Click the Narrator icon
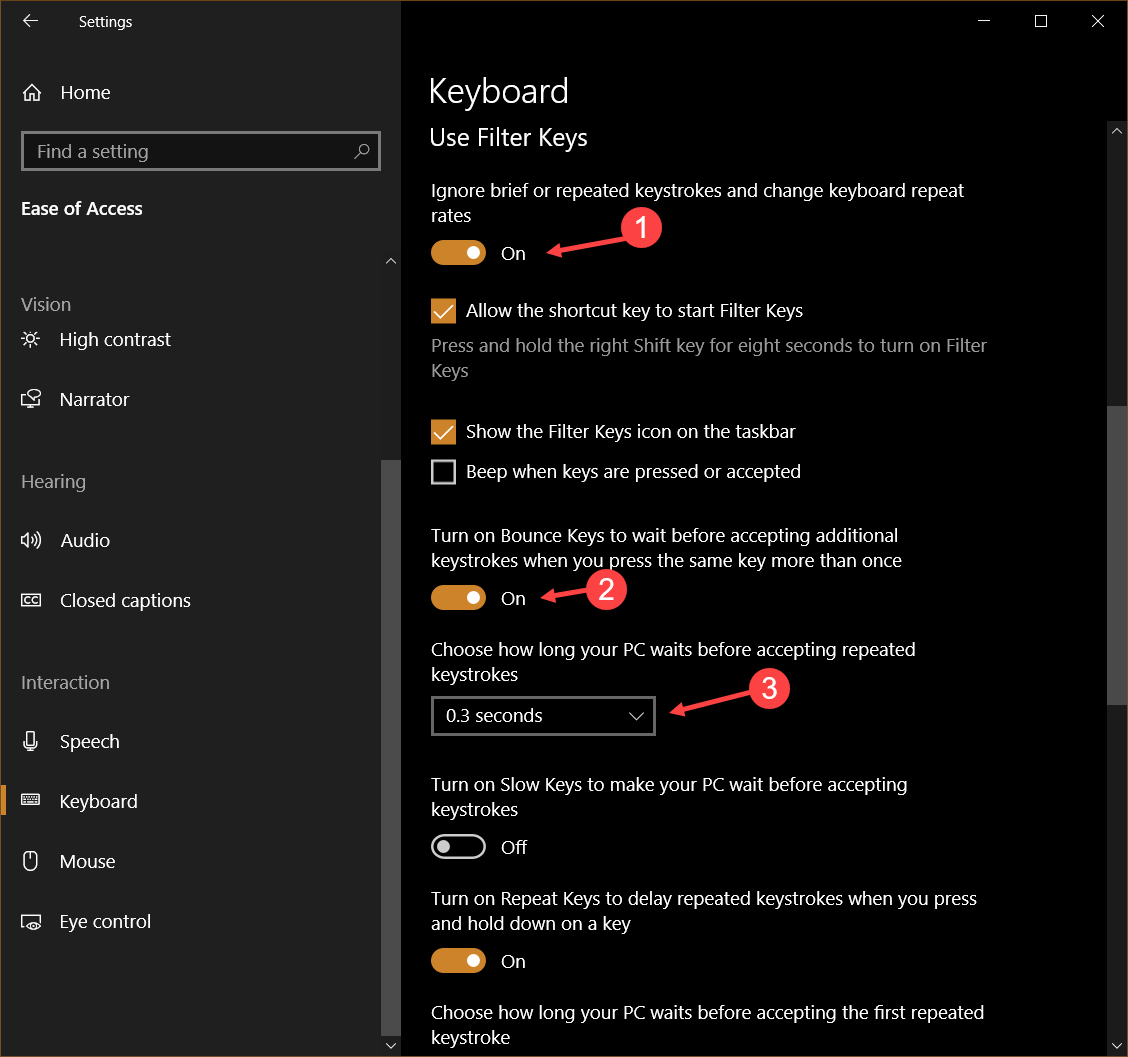 point(31,399)
